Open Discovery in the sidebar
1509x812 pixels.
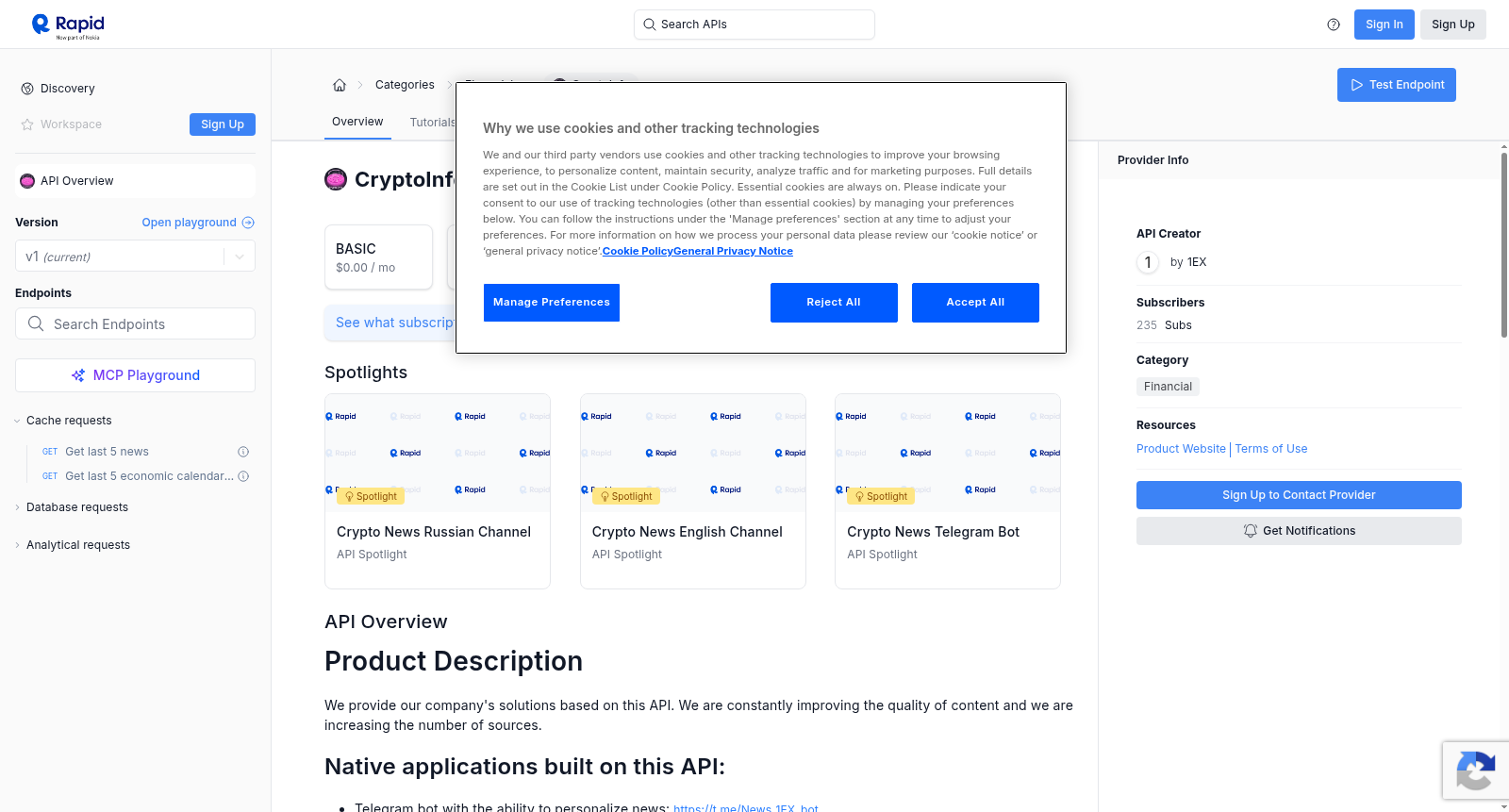pyautogui.click(x=68, y=89)
